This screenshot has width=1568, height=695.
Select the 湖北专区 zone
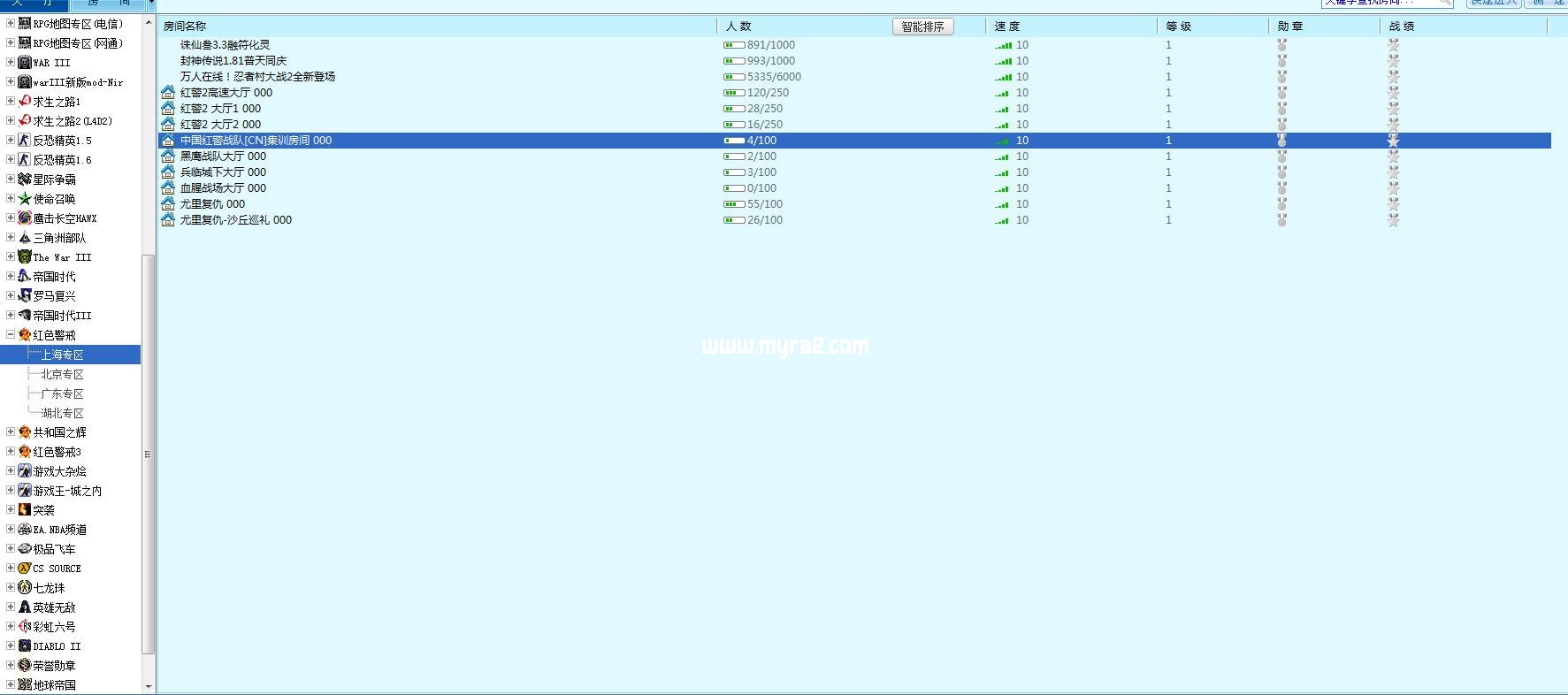[x=62, y=413]
